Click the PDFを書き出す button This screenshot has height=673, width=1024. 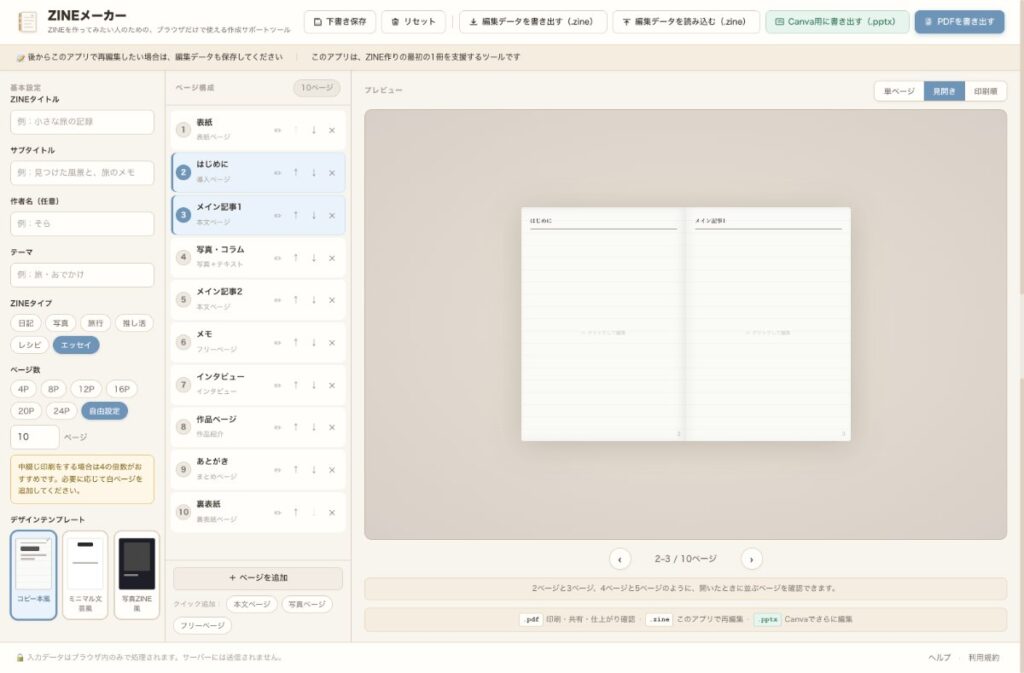pos(959,22)
